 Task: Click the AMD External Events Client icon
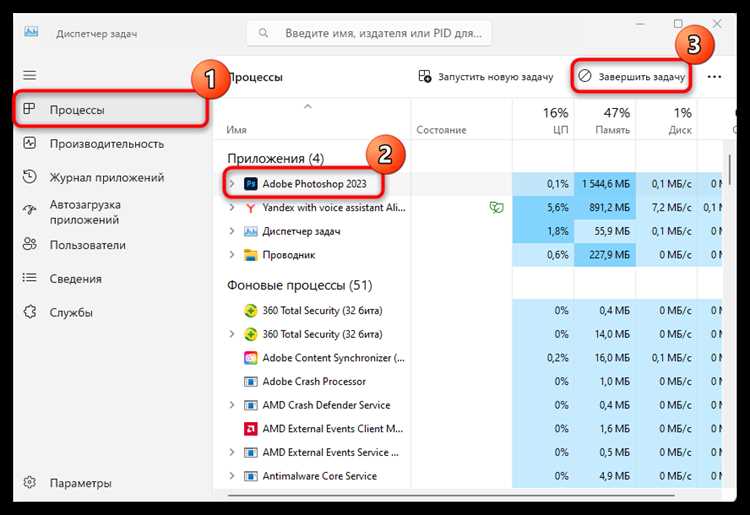(x=251, y=429)
